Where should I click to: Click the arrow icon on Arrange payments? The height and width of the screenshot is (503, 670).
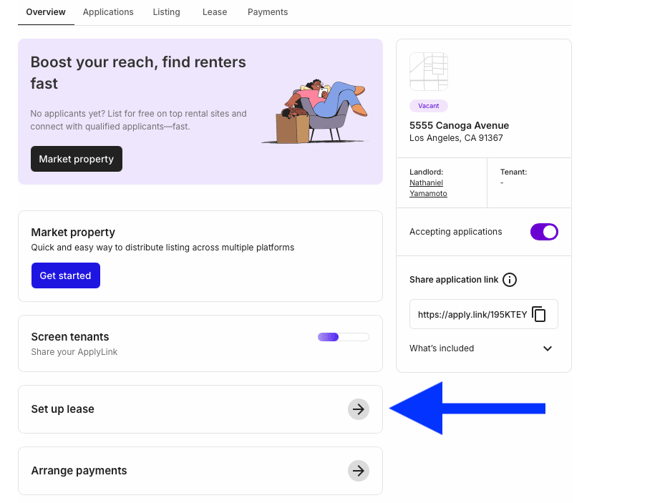(x=358, y=471)
